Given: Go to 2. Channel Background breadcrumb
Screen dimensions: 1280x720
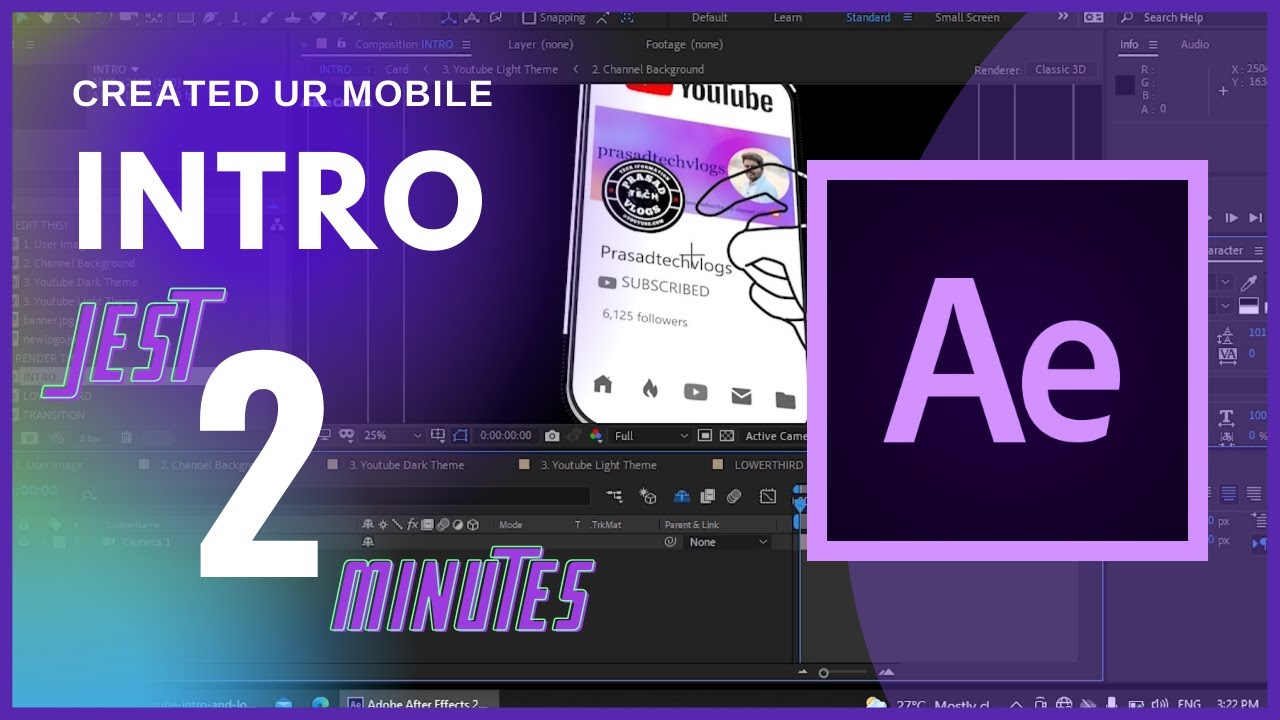Looking at the screenshot, I should (647, 70).
